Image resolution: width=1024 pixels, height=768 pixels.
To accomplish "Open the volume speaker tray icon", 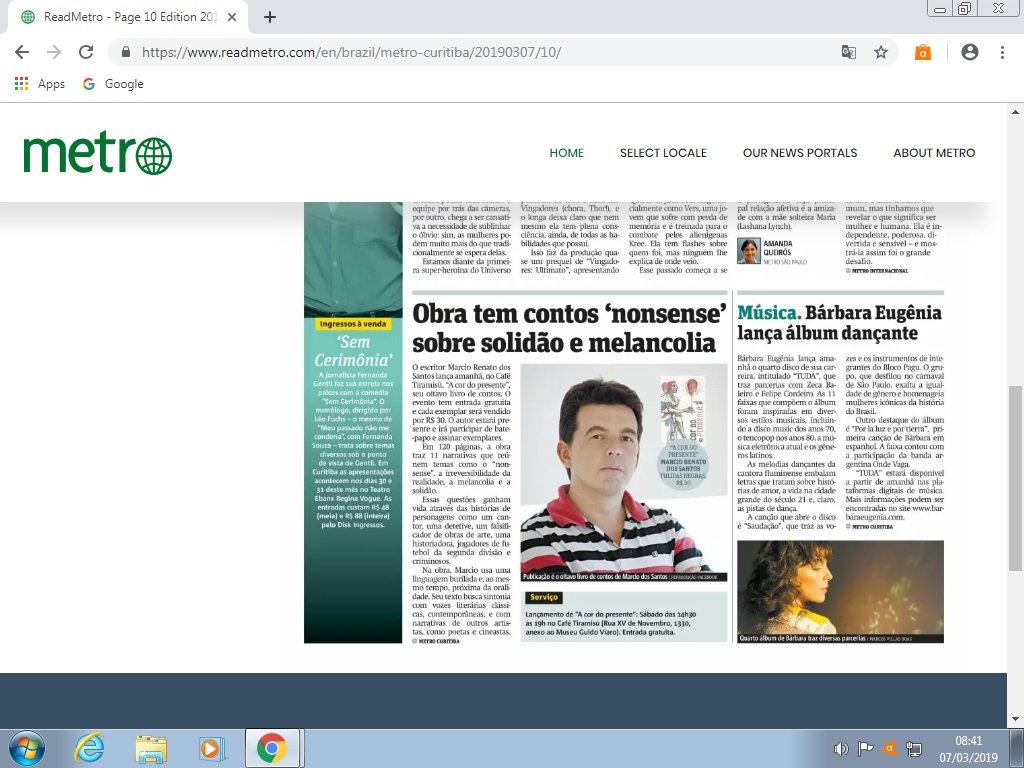I will tap(841, 748).
